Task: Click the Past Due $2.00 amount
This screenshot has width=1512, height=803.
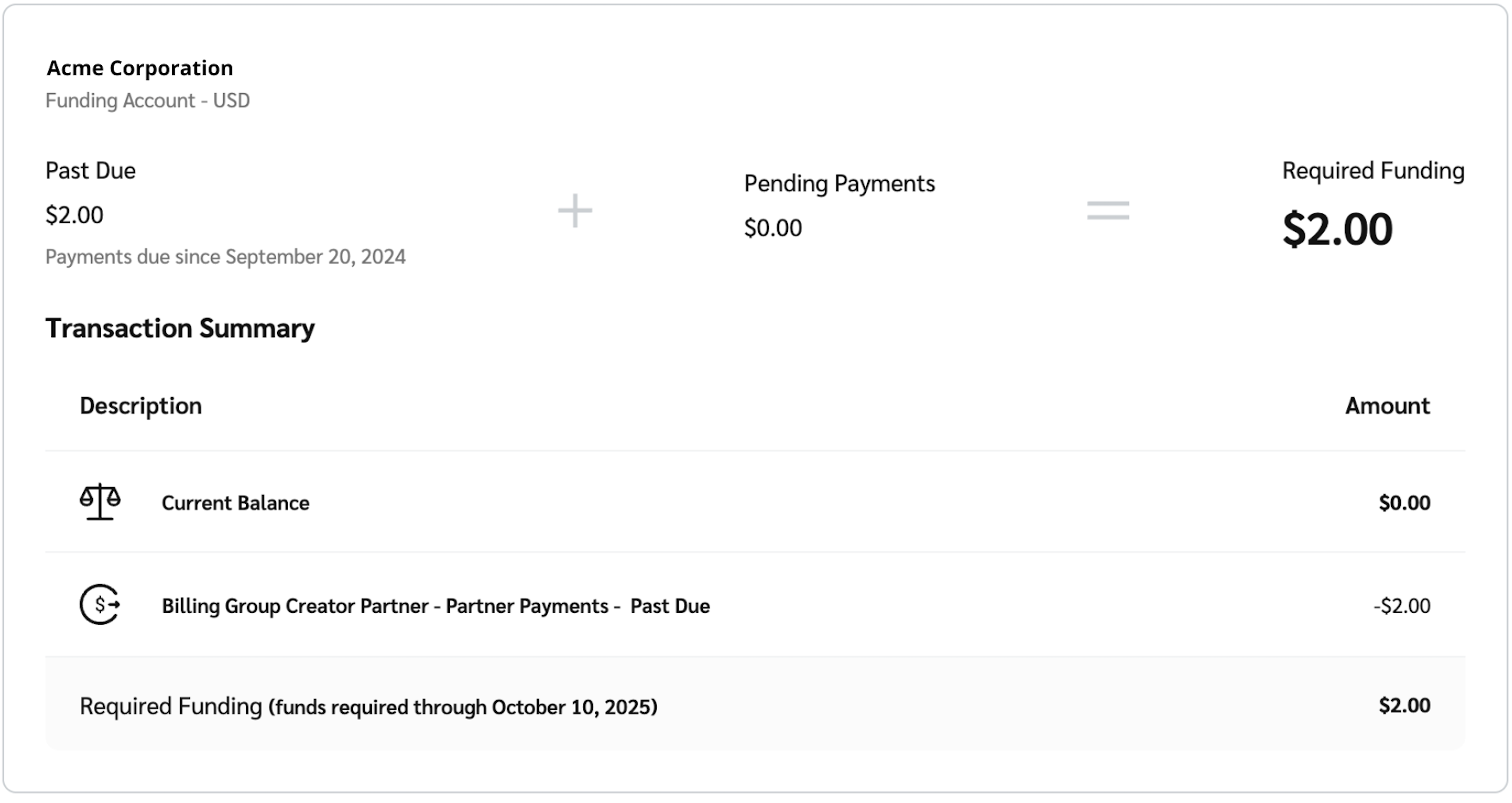Action: 75,215
